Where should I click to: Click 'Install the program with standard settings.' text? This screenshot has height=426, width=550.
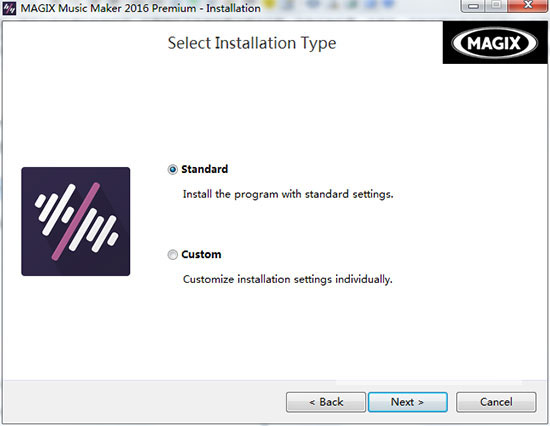click(288, 194)
